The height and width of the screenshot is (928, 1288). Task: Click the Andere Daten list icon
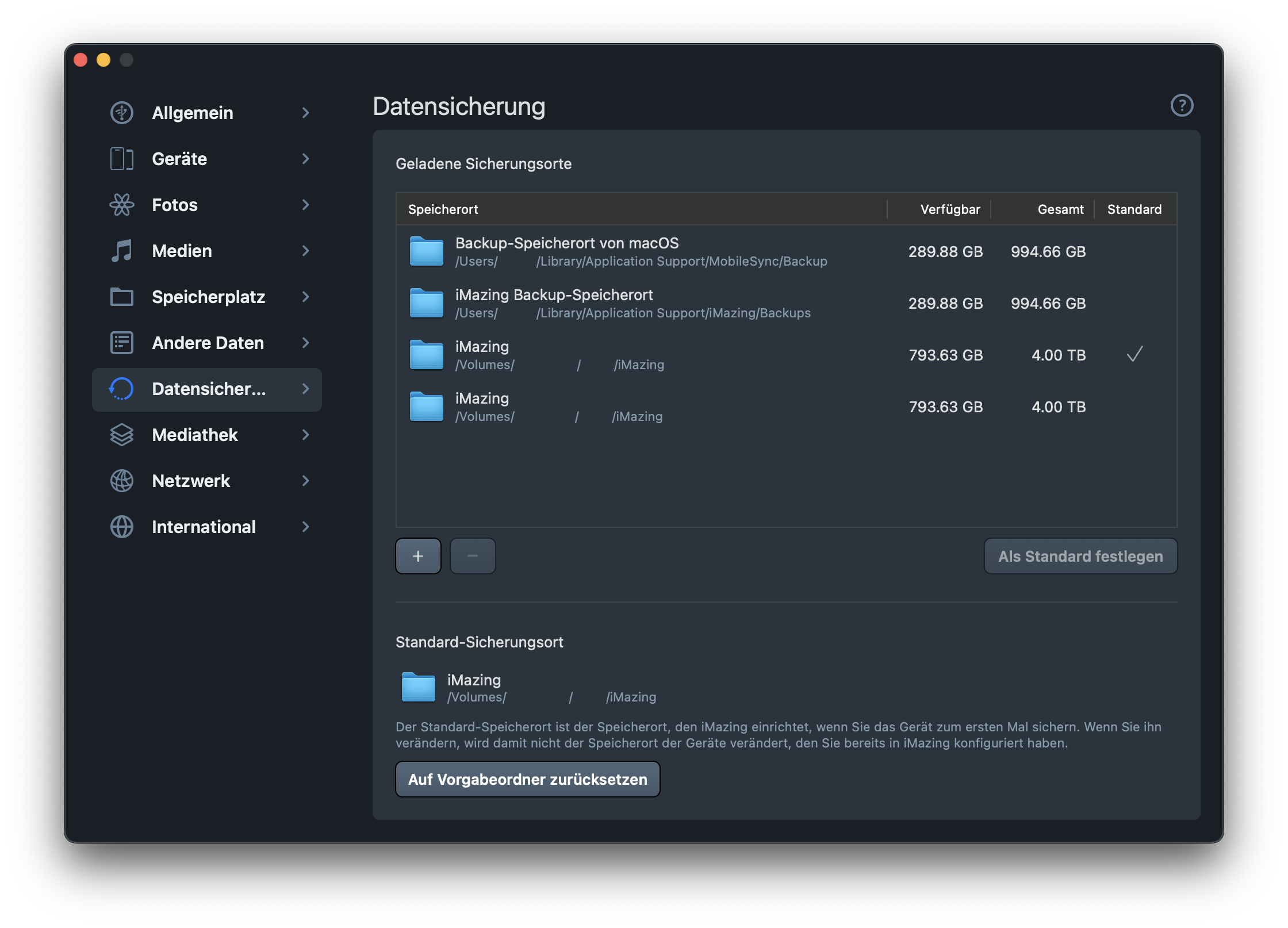pyautogui.click(x=121, y=343)
